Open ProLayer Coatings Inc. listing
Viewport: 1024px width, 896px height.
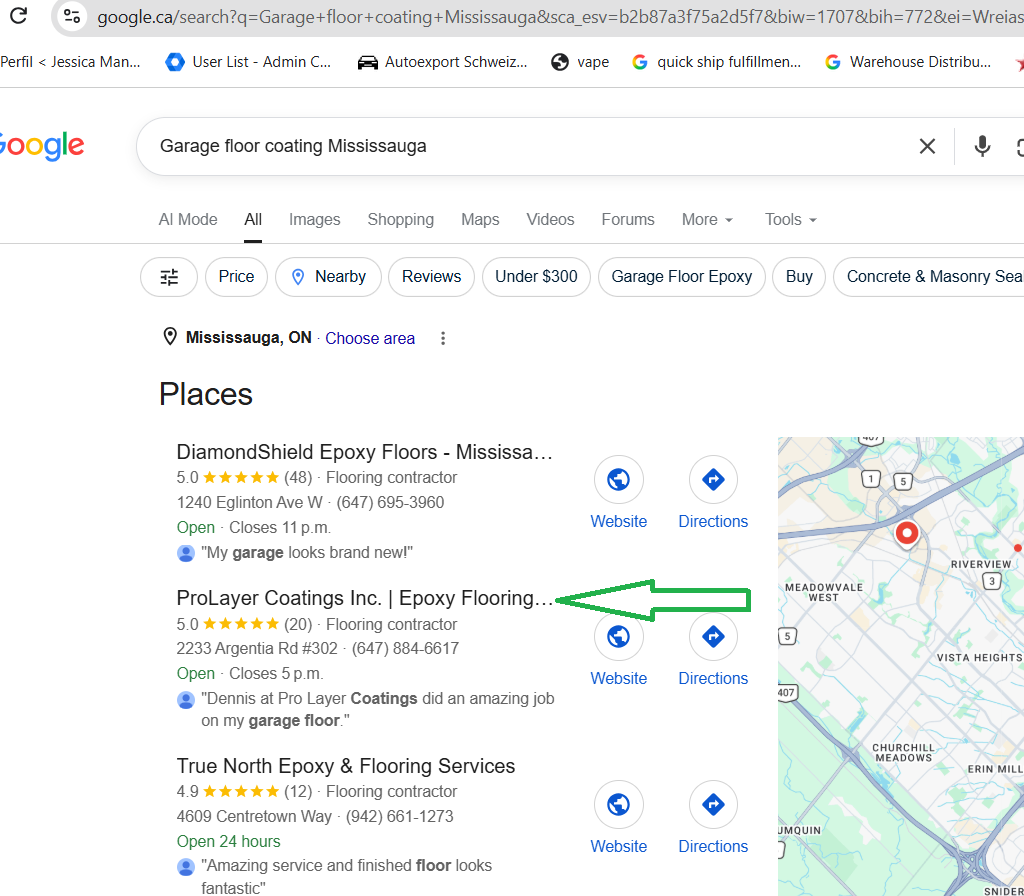tap(364, 598)
